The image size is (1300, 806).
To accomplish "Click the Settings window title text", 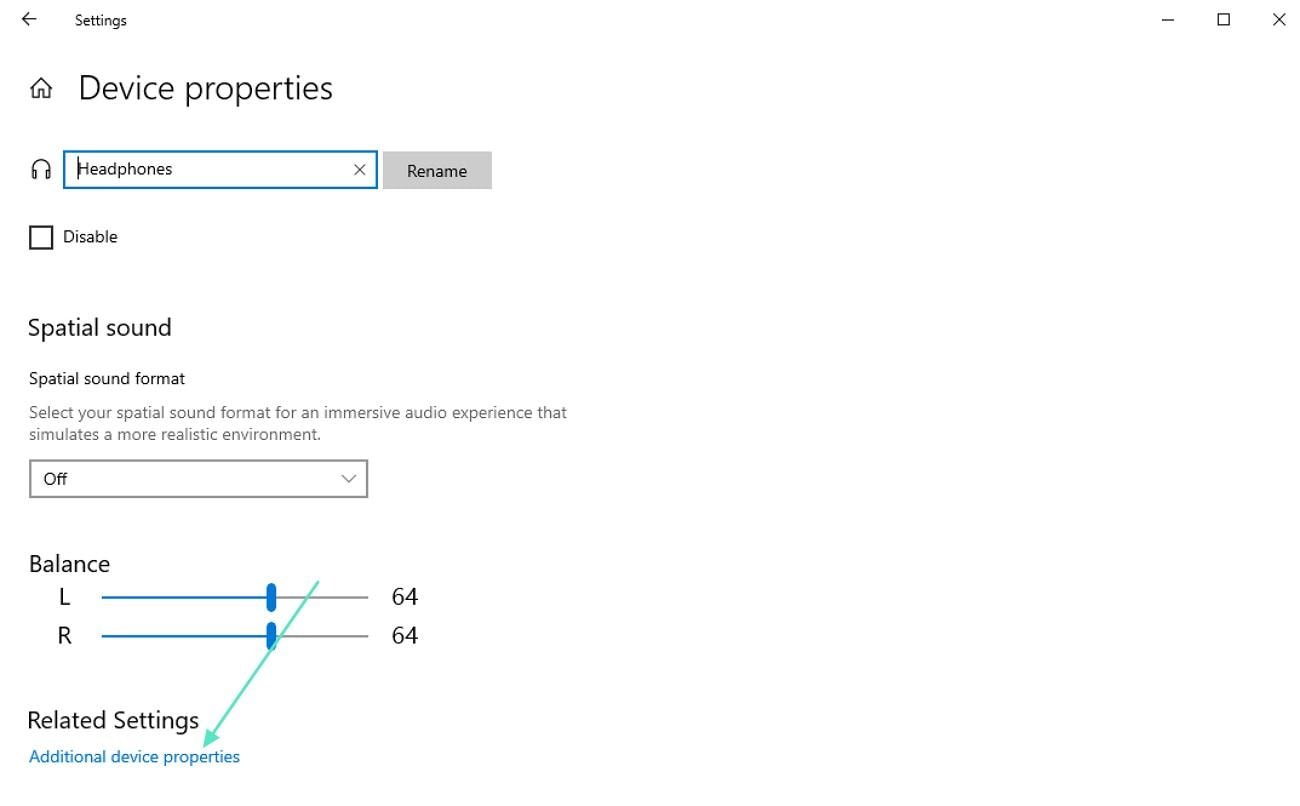I will 100,20.
